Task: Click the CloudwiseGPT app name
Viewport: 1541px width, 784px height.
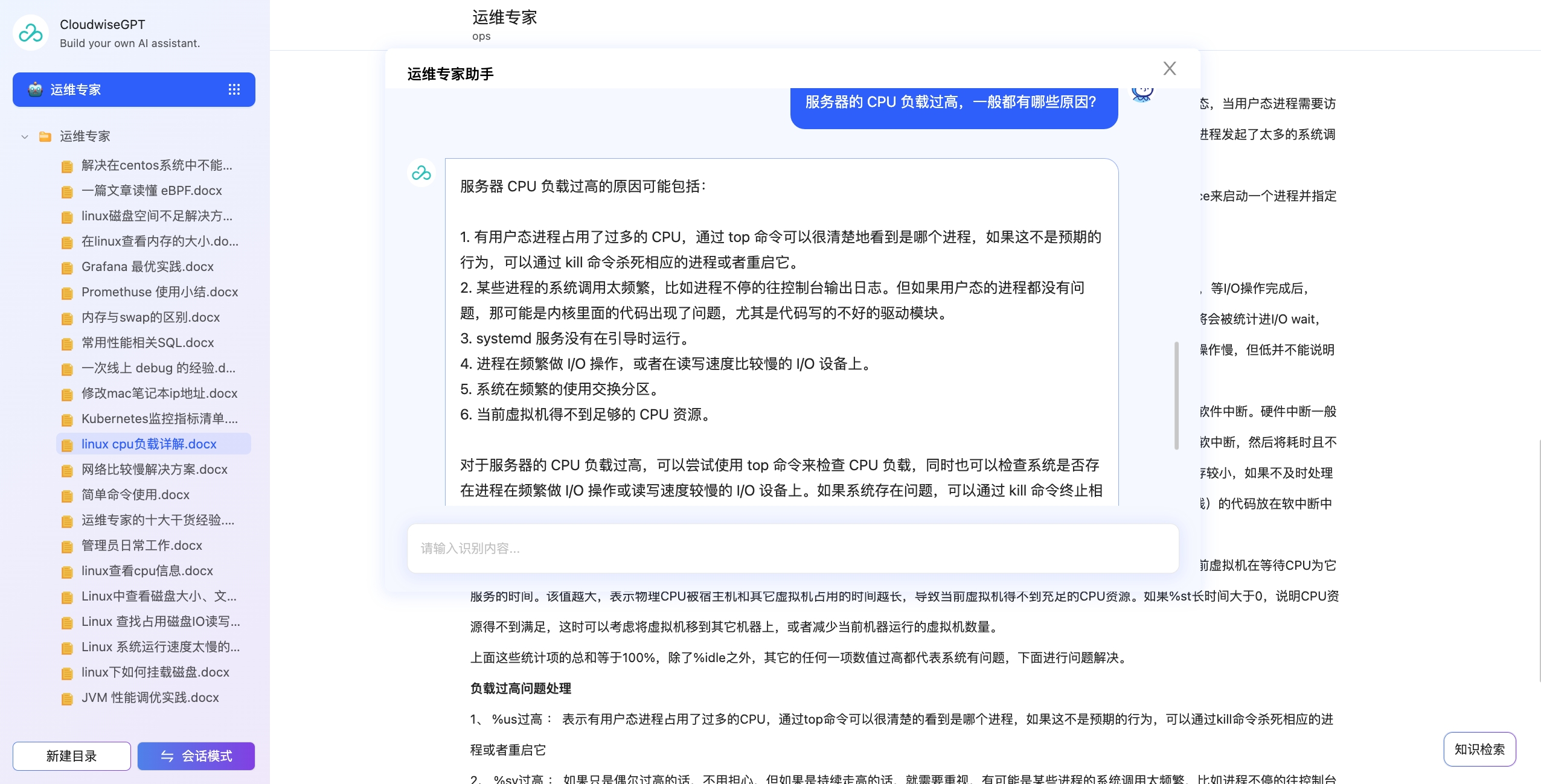Action: 103,25
